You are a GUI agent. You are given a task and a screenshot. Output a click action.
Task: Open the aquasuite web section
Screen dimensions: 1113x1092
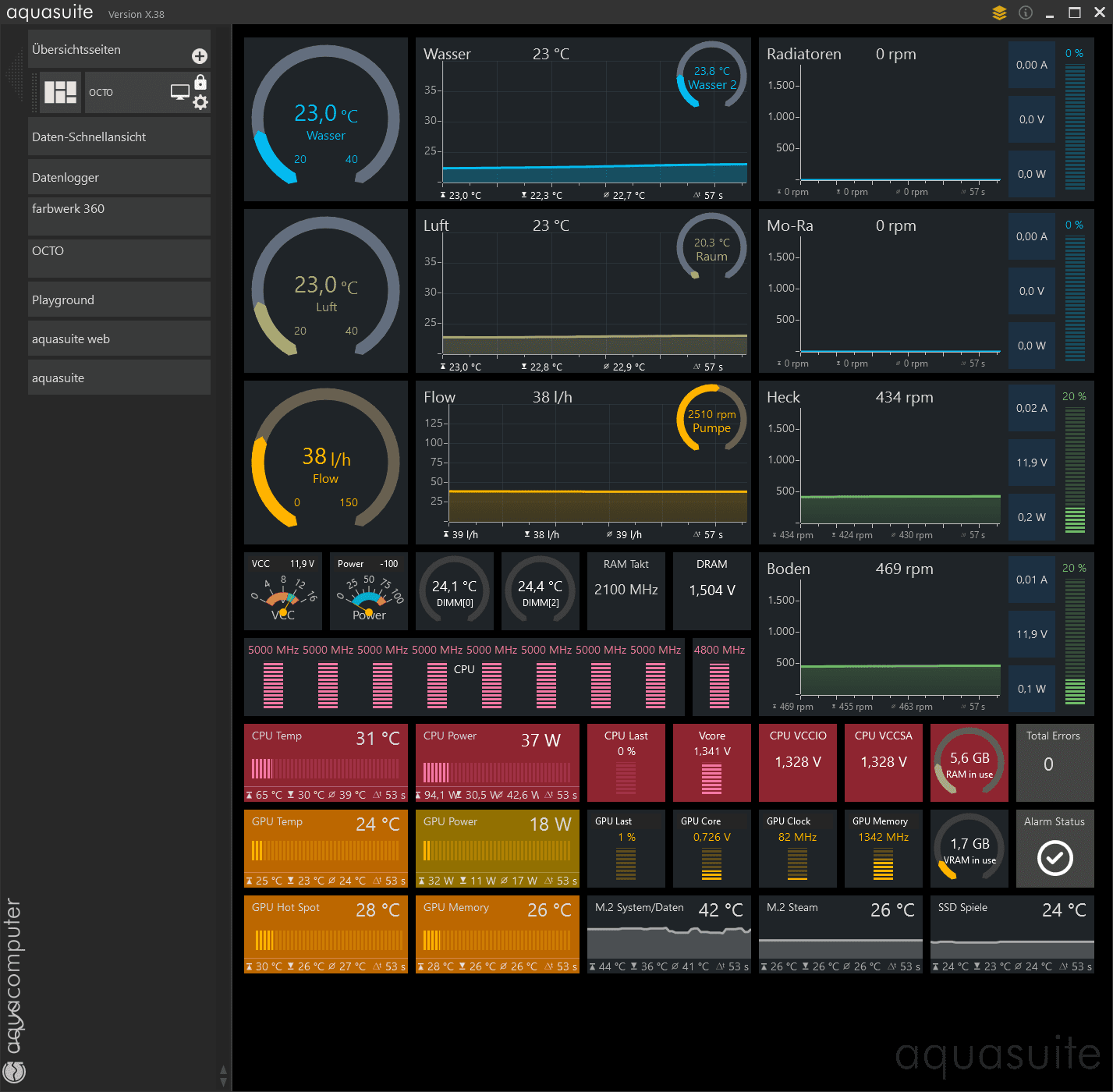click(119, 339)
